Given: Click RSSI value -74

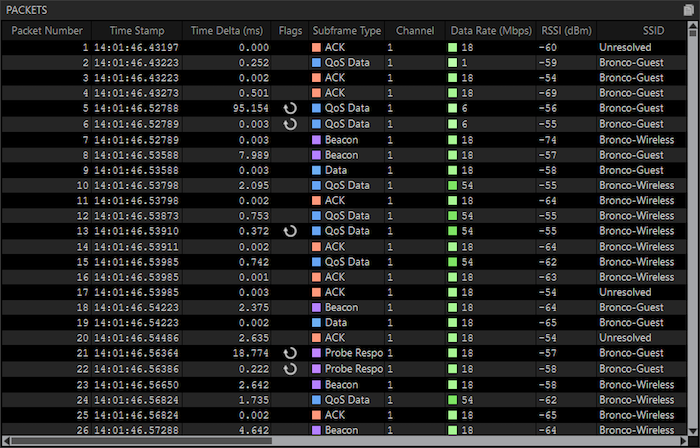Looking at the screenshot, I should pos(548,140).
